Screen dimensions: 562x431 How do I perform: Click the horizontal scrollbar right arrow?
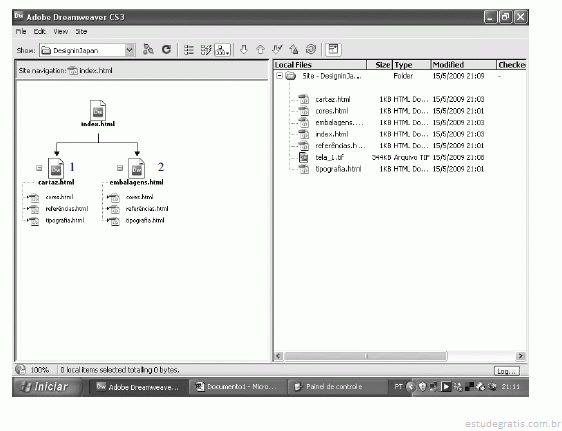pos(520,356)
